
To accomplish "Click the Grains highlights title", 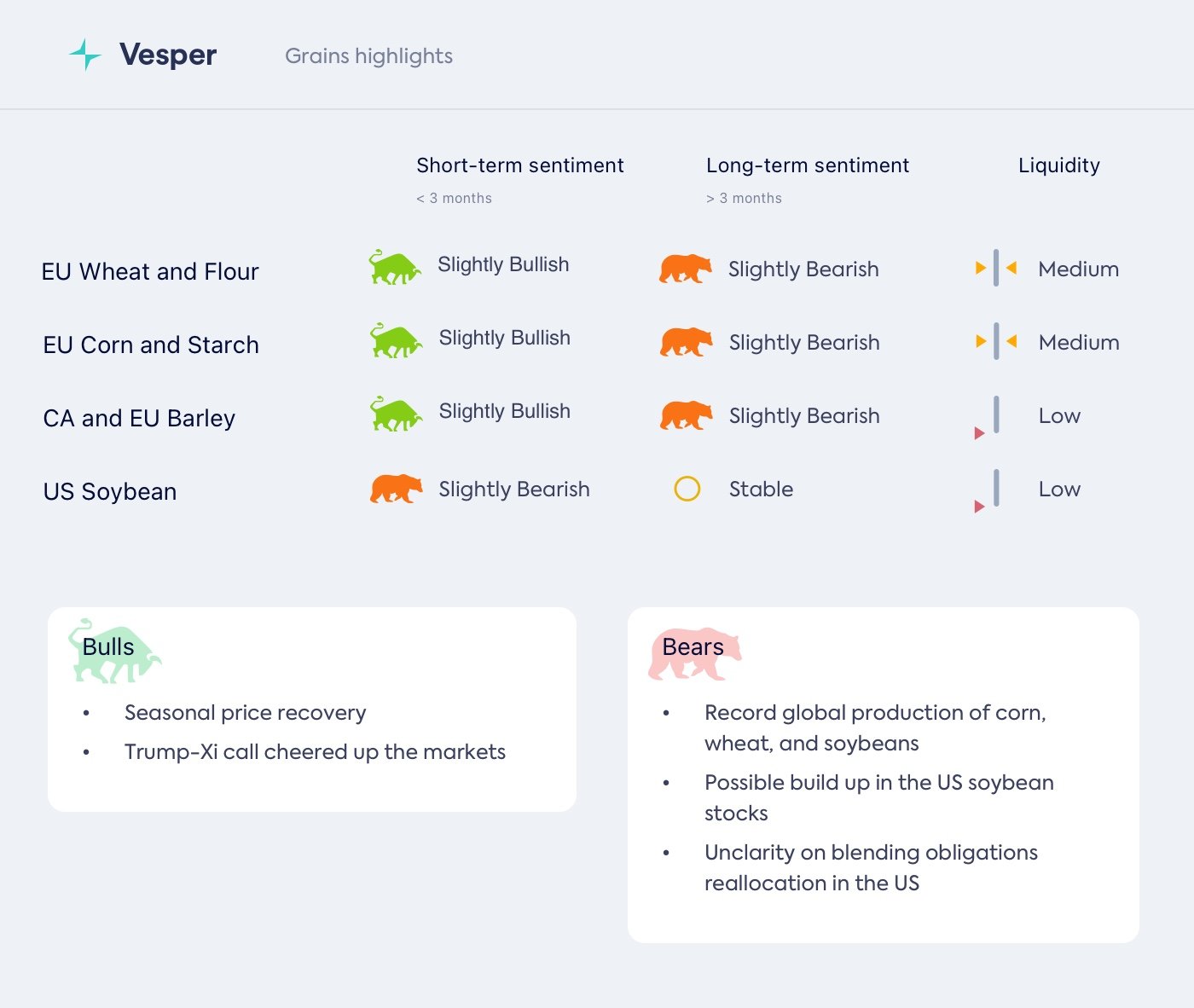I will coord(368,56).
